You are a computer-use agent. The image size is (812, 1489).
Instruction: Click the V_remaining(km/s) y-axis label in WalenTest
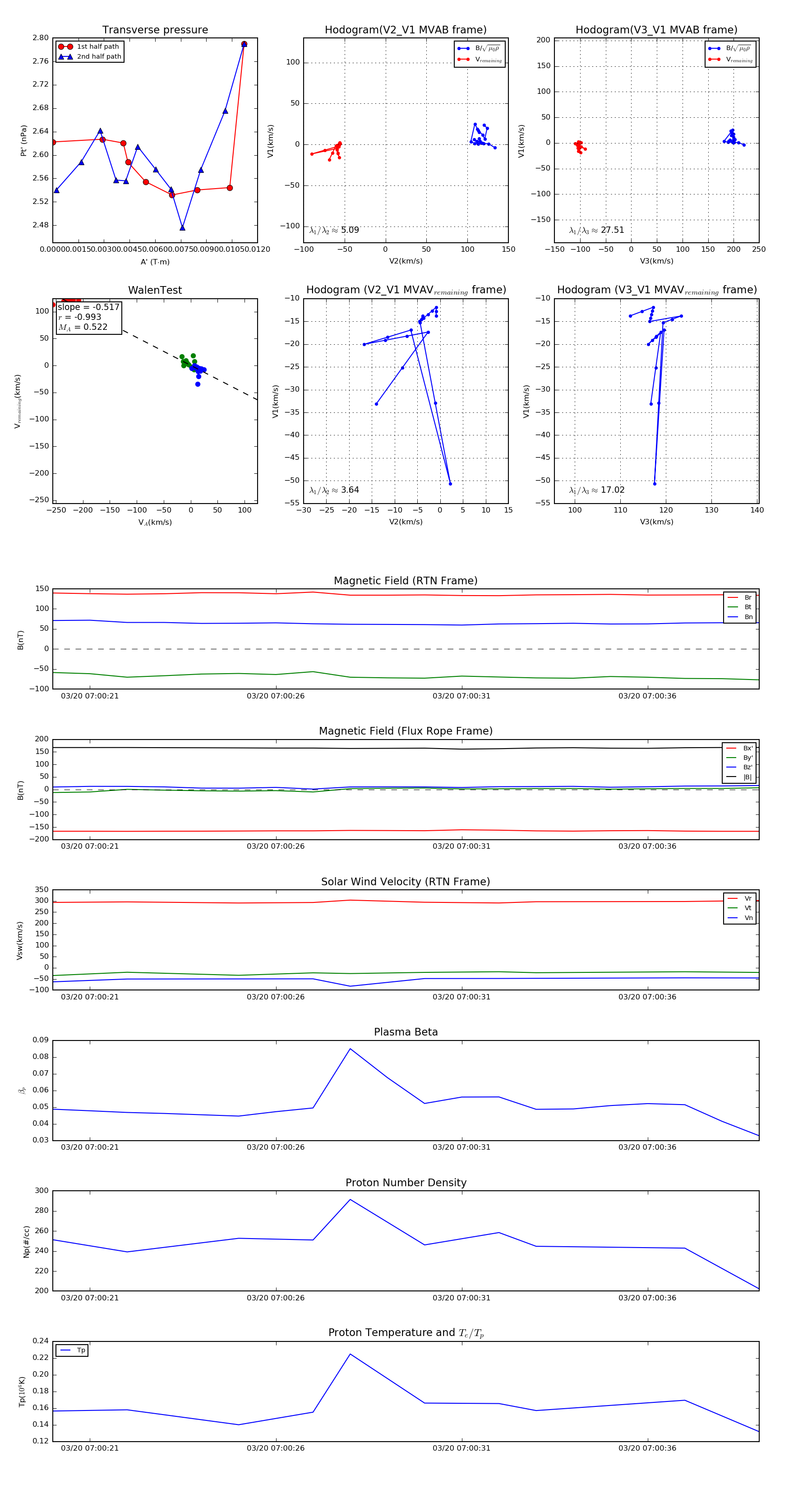pos(18,401)
